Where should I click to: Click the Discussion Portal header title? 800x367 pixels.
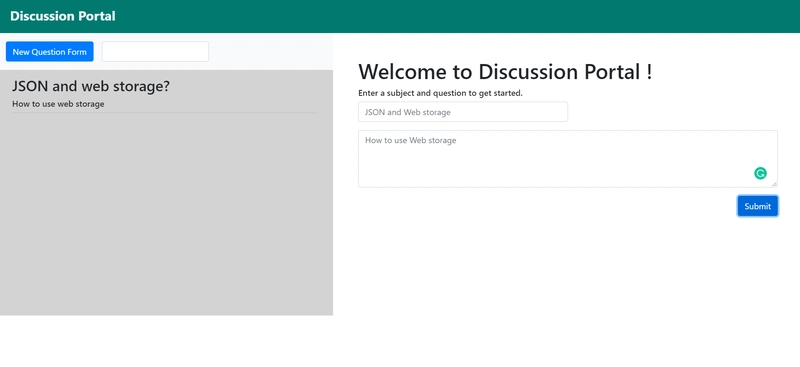click(63, 16)
